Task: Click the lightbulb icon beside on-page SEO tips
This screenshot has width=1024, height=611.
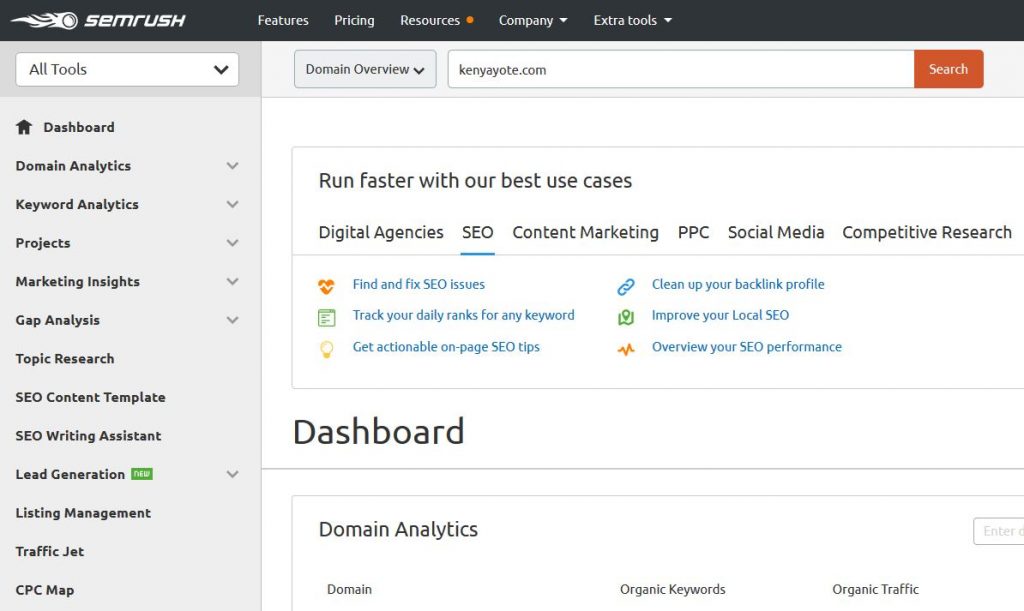Action: tap(326, 349)
